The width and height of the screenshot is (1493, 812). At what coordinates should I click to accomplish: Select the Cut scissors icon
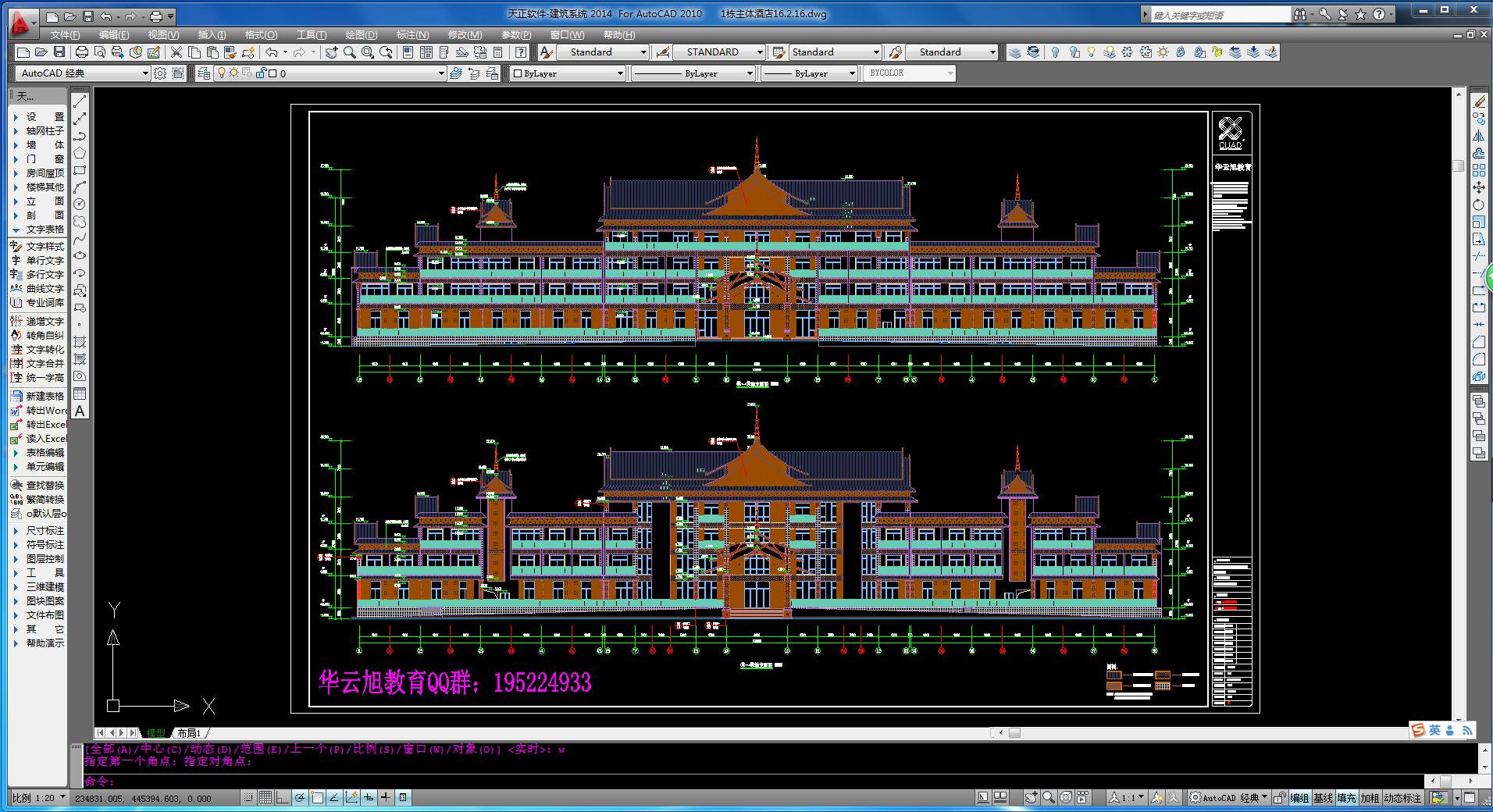tap(176, 52)
